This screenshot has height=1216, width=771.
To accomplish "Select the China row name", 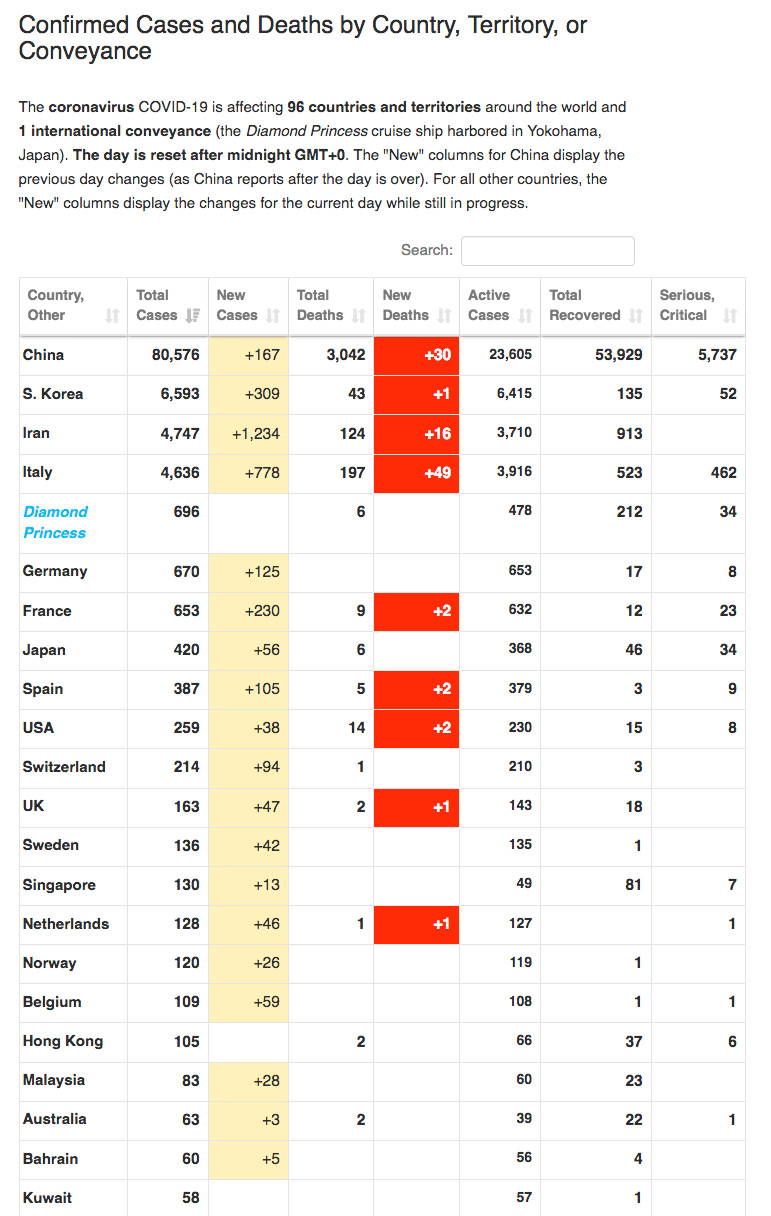I will 43,355.
